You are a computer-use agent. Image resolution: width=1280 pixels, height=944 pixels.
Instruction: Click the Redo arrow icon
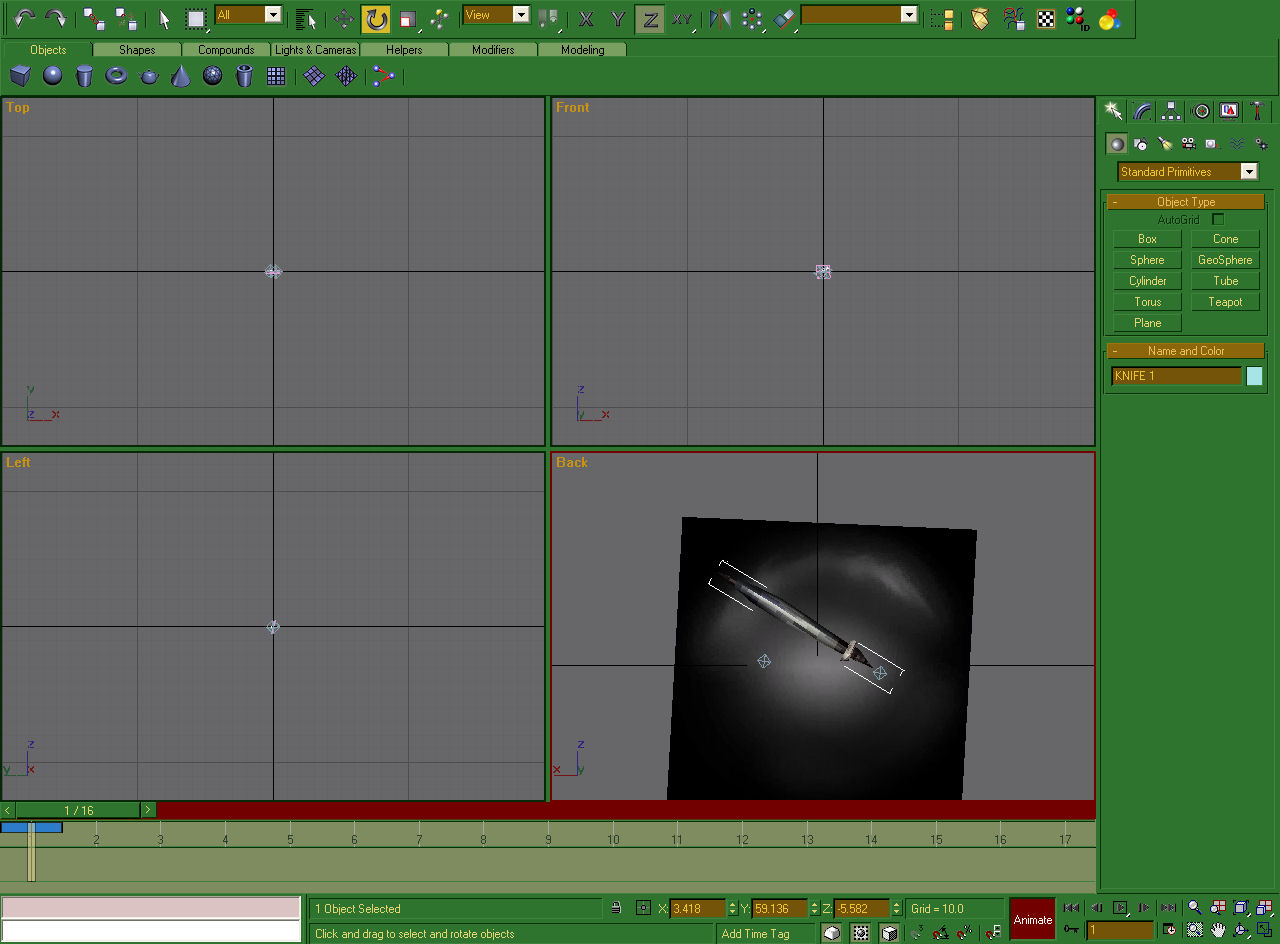coord(56,18)
